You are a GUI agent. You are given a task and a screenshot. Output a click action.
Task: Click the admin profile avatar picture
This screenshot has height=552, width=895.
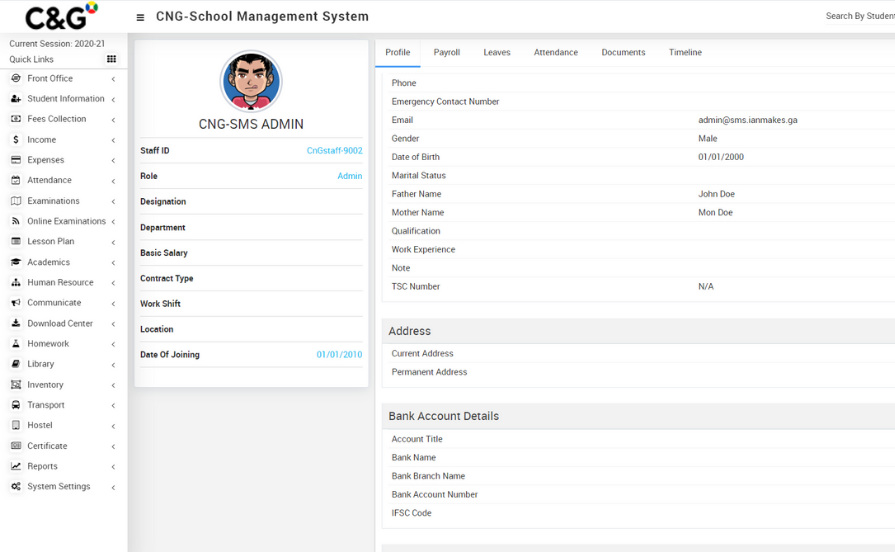[x=251, y=82]
